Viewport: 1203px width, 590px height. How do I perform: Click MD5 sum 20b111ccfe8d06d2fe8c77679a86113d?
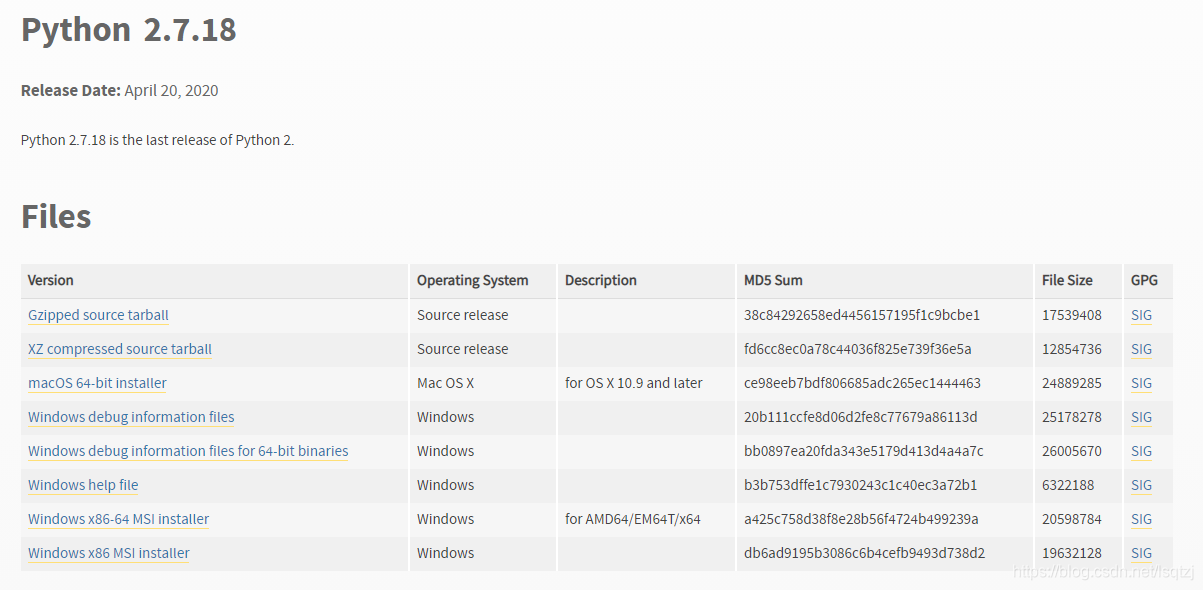pos(861,417)
